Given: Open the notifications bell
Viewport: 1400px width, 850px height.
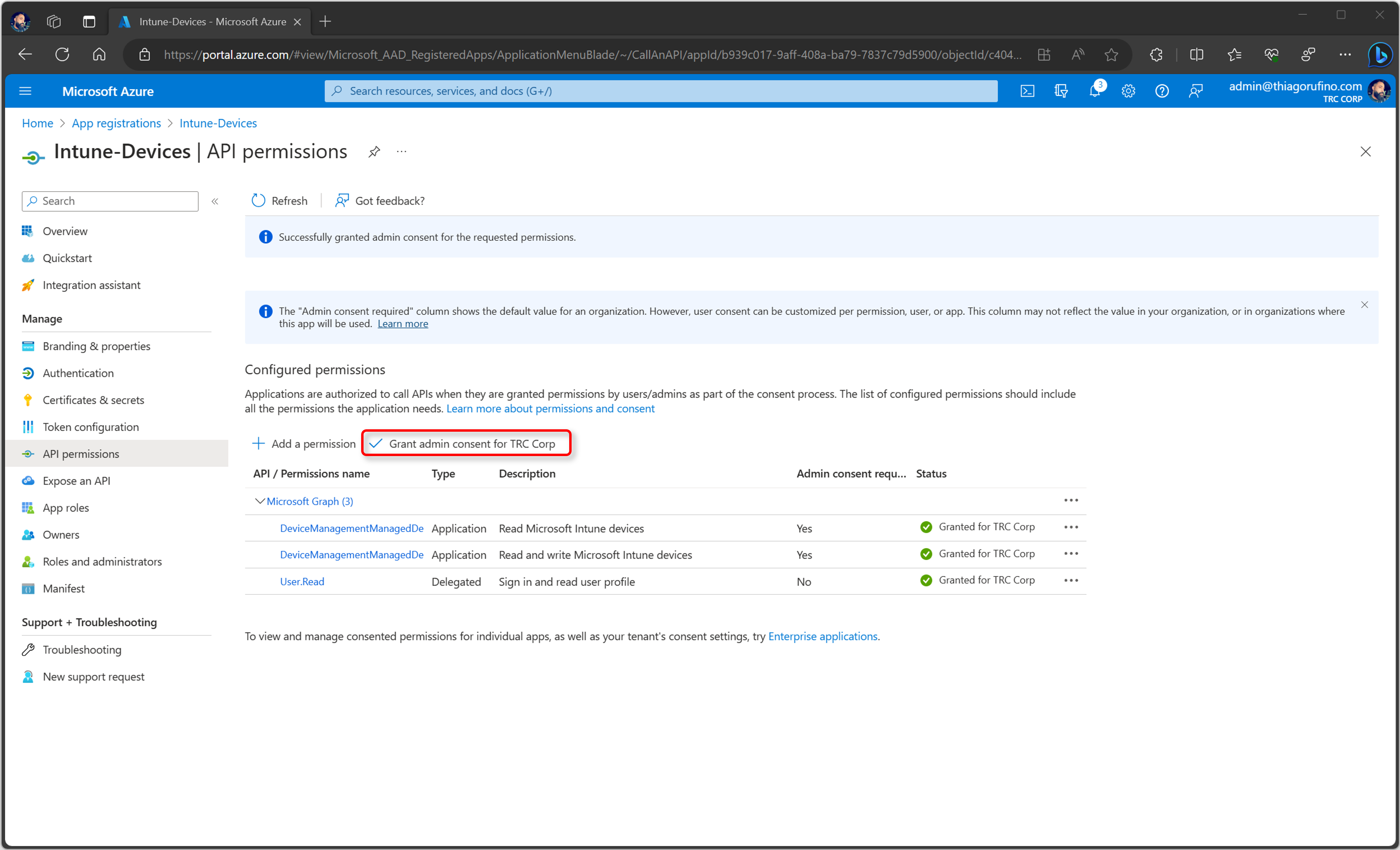Looking at the screenshot, I should (1095, 91).
